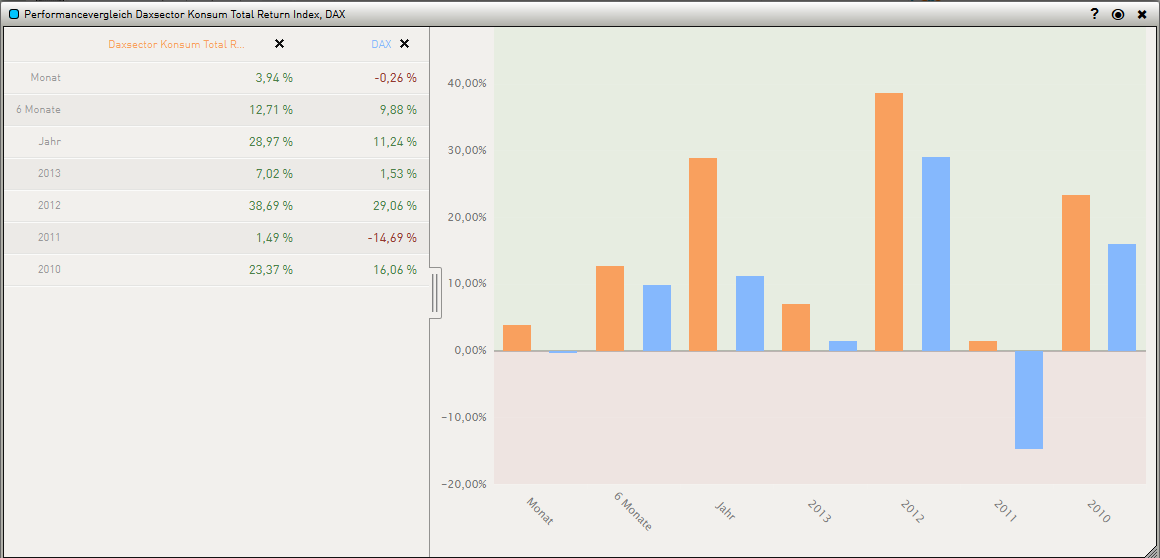
Task: Click the orange Jahr bar
Action: [x=704, y=254]
